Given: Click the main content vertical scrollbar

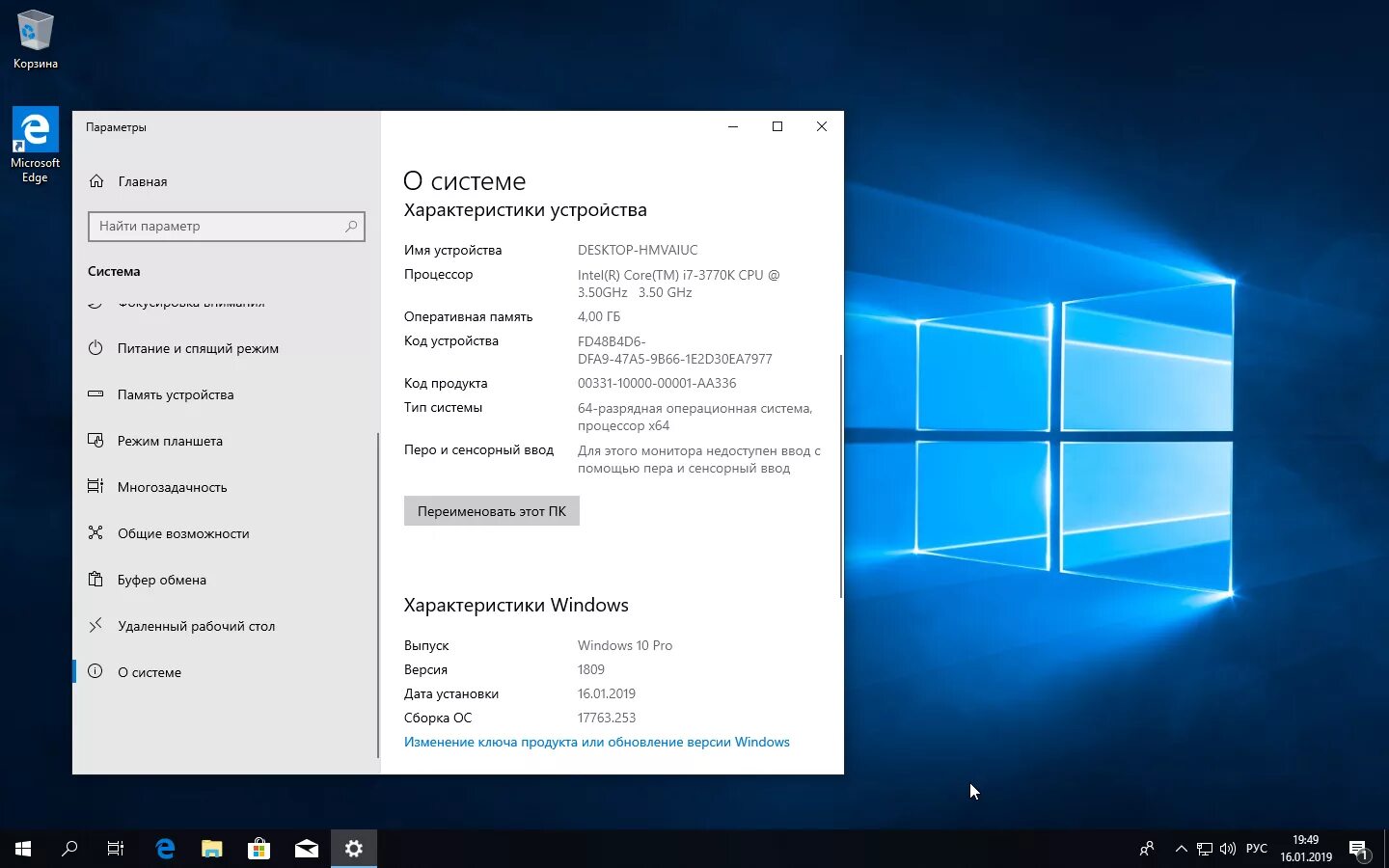Looking at the screenshot, I should (x=841, y=475).
